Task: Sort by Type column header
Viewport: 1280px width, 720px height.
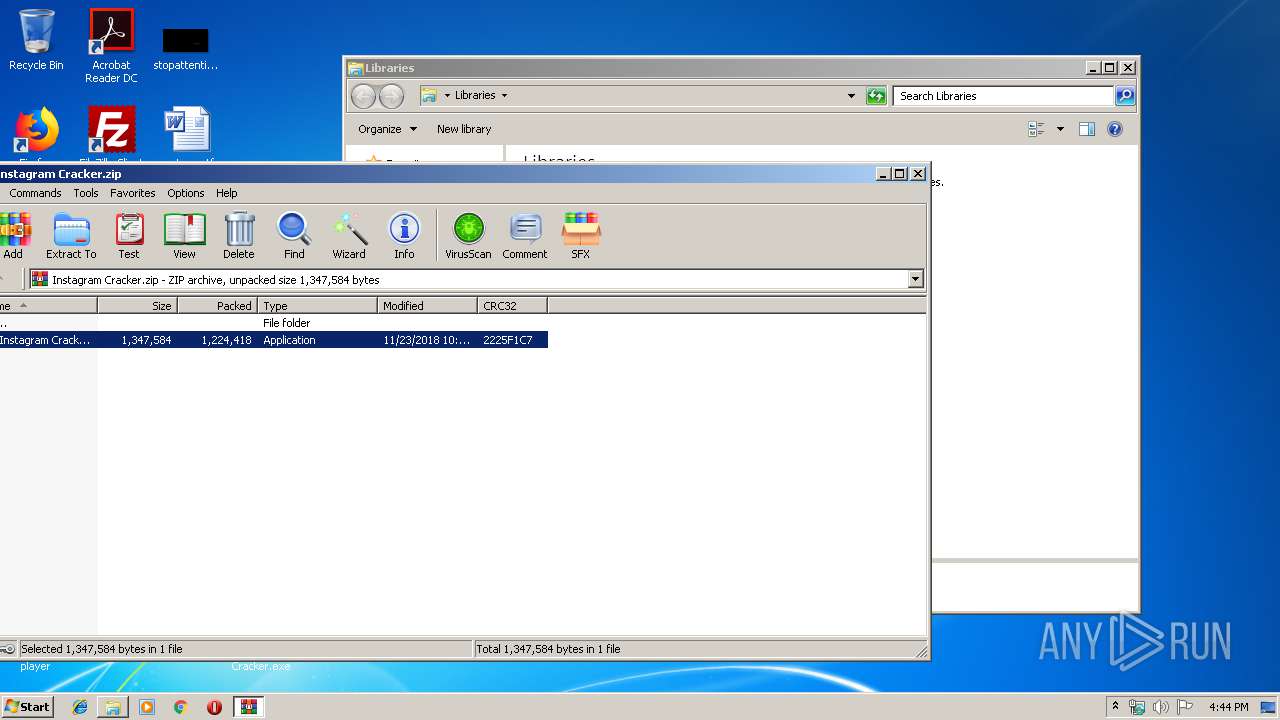Action: [317, 306]
